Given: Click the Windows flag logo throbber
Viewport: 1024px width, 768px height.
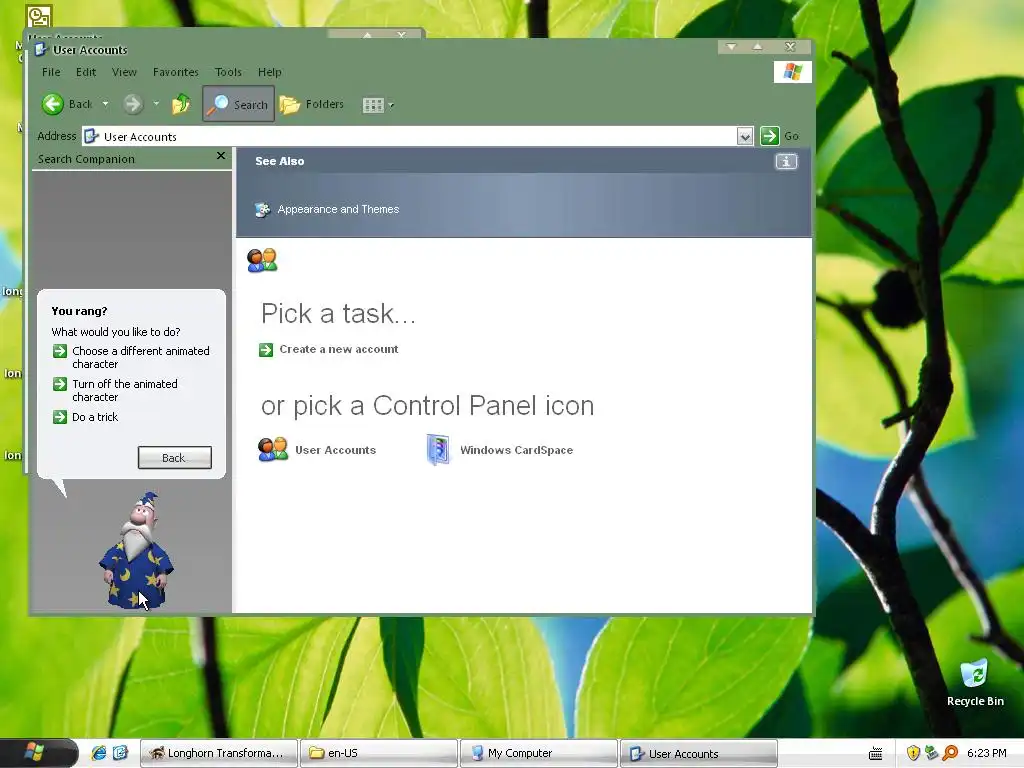Looking at the screenshot, I should (x=792, y=71).
